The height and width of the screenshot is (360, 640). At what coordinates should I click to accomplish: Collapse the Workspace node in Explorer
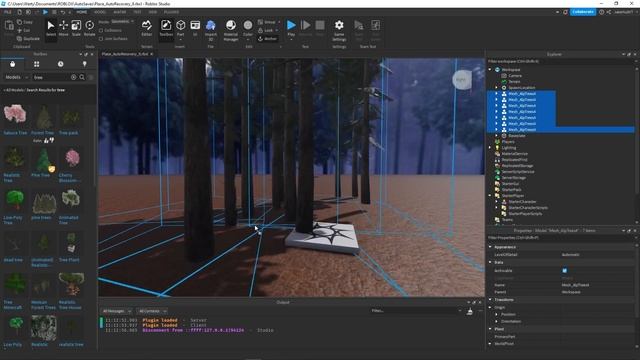point(490,69)
